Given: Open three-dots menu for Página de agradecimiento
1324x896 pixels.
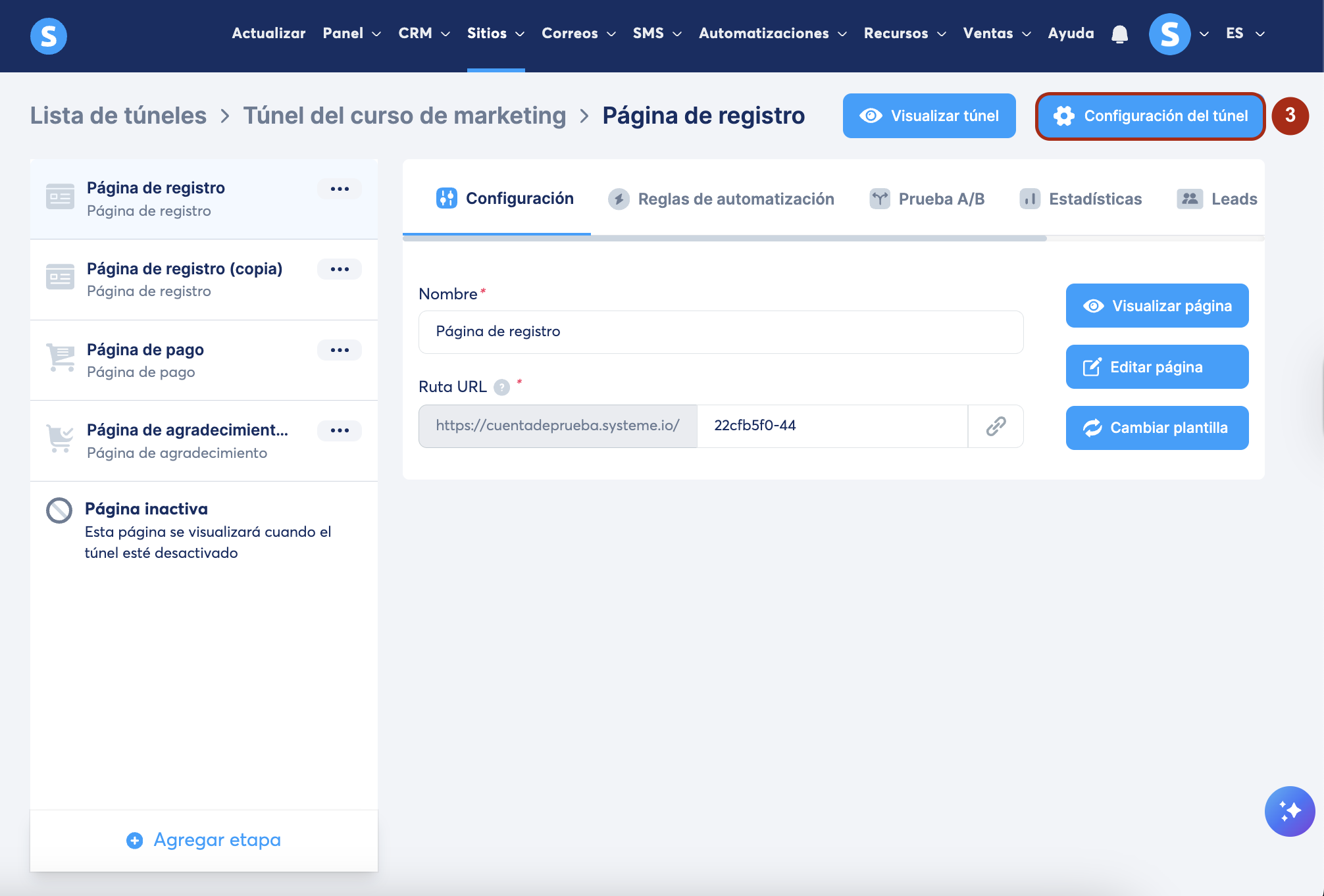Looking at the screenshot, I should (x=340, y=430).
